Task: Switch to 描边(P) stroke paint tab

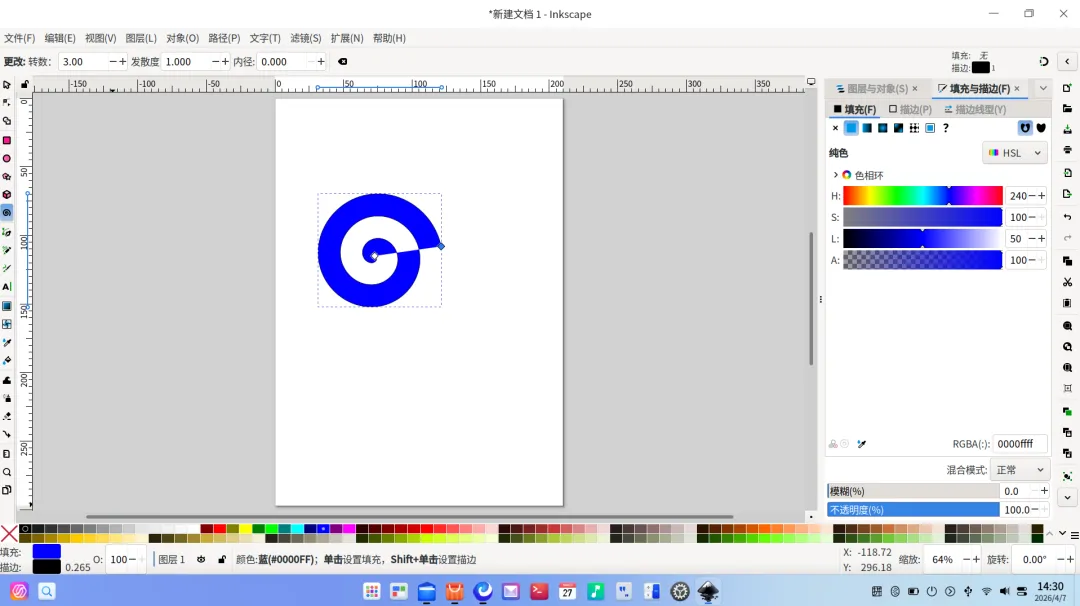Action: coord(910,109)
